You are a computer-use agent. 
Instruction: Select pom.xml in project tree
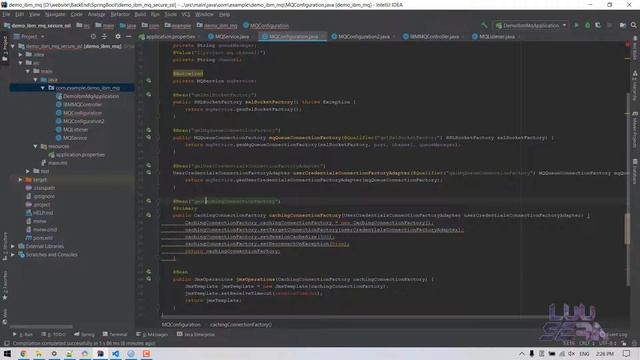(42, 238)
